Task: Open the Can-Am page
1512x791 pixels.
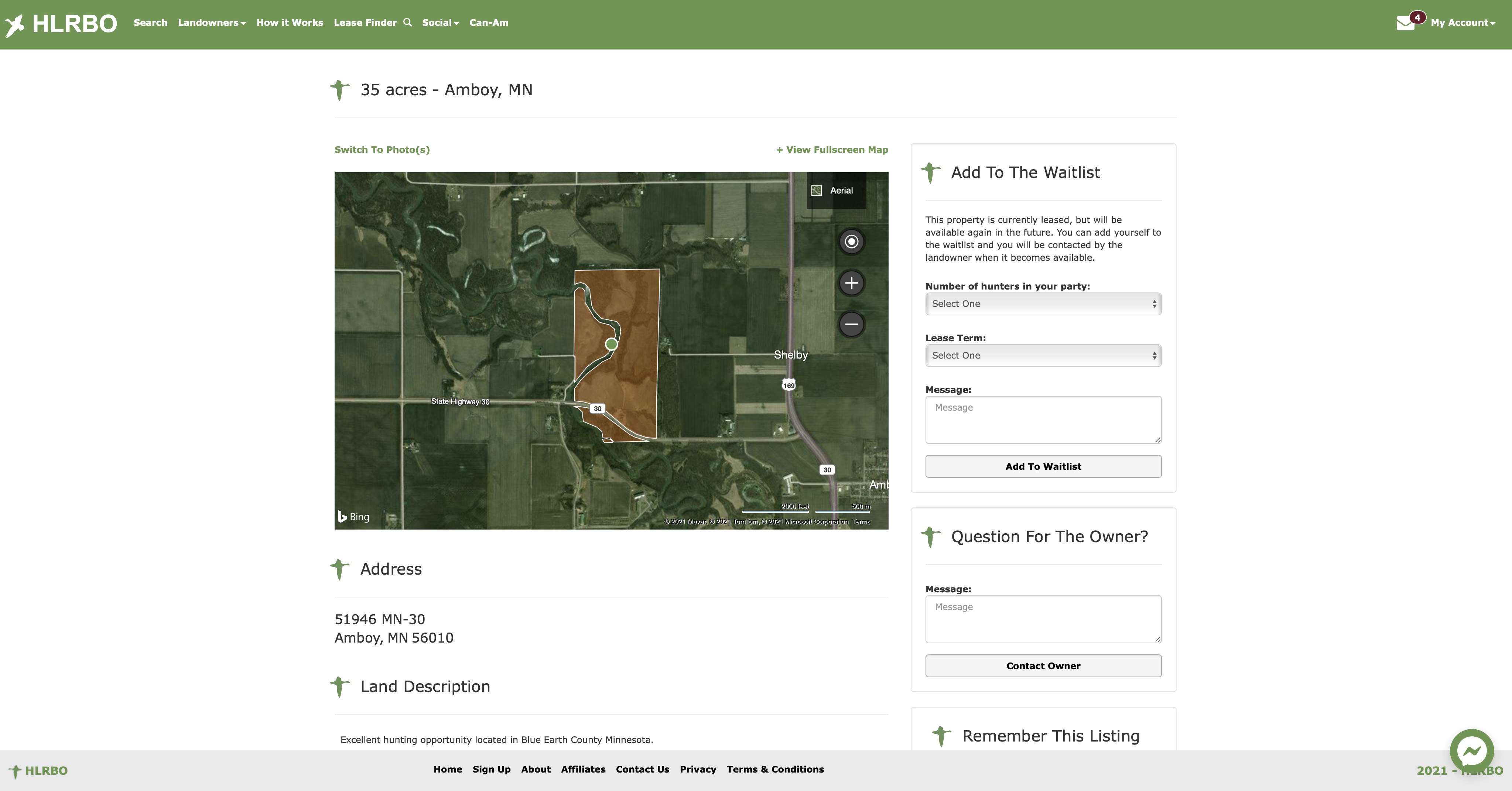Action: click(489, 22)
